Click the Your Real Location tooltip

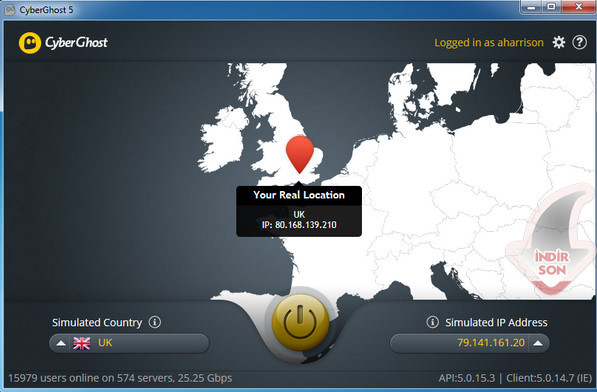(299, 211)
